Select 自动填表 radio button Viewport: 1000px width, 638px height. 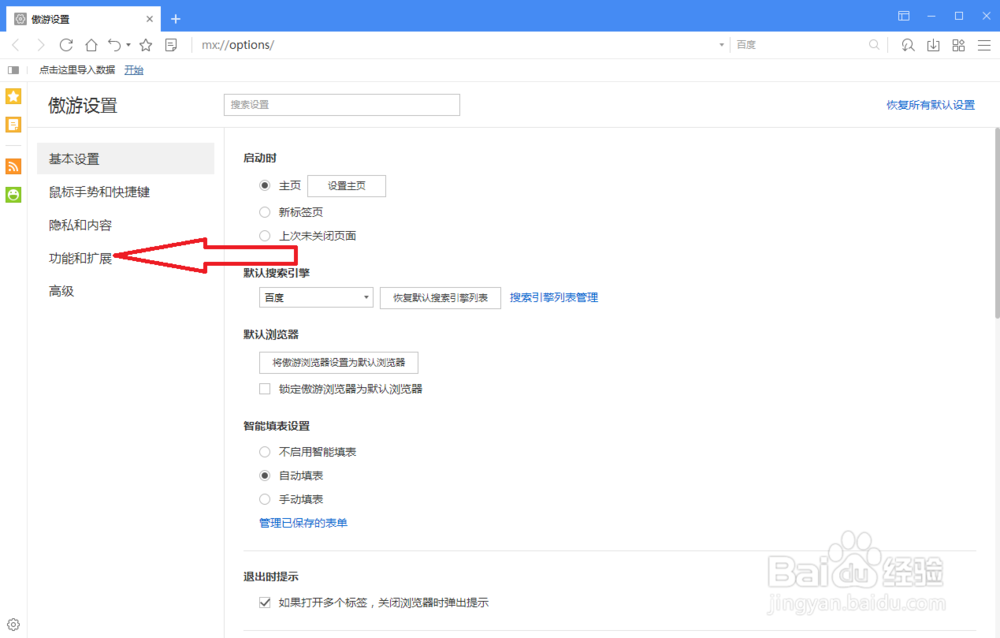[x=265, y=475]
